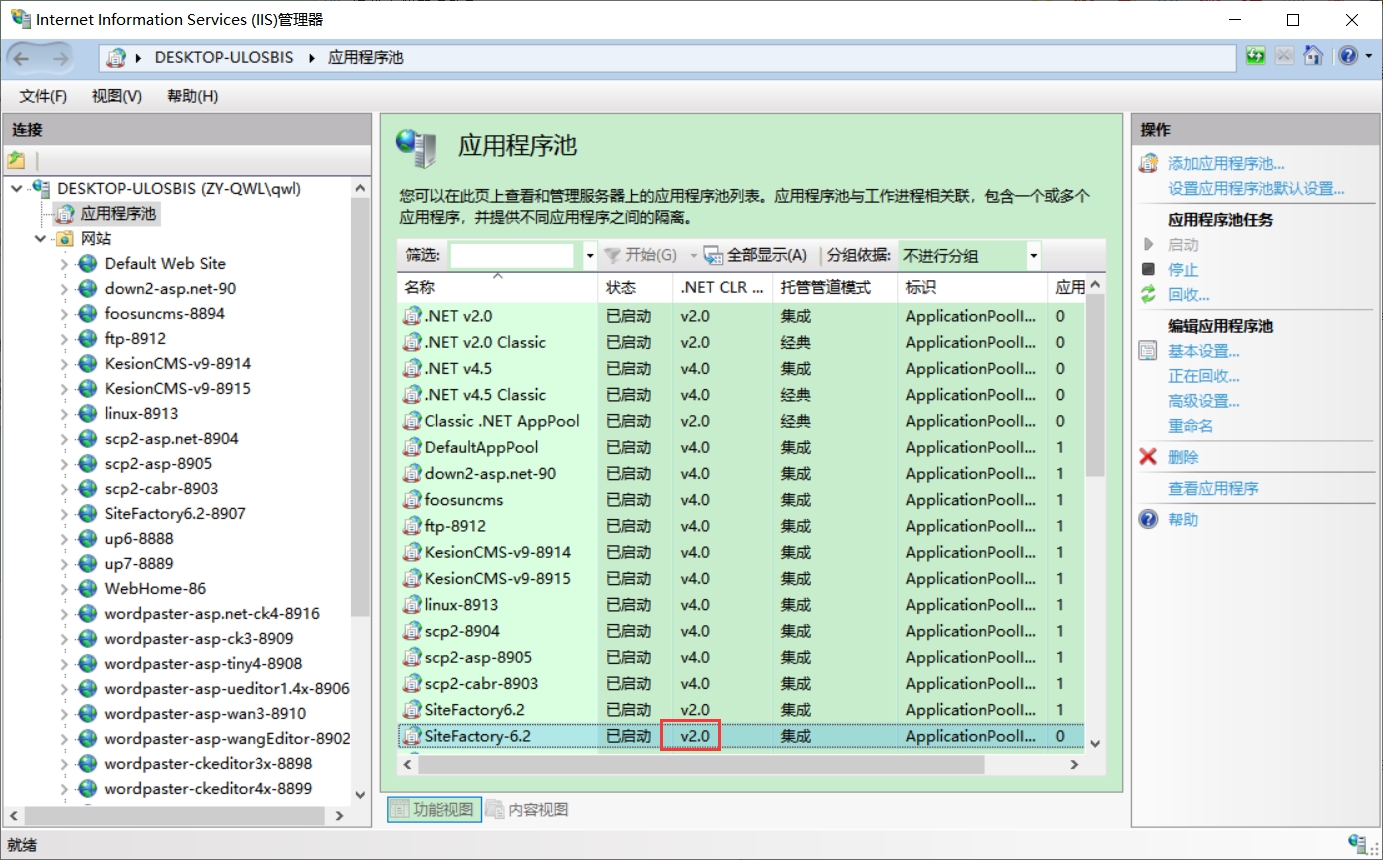The width and height of the screenshot is (1383, 860).
Task: Click the green refresh icon in toolbar
Action: 1256,56
